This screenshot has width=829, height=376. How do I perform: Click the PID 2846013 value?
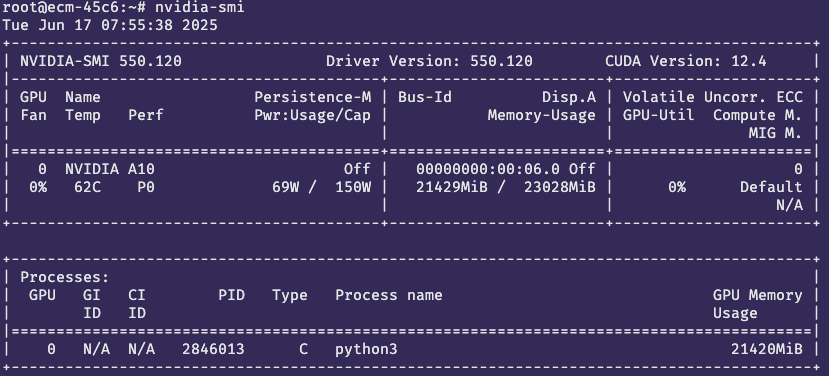tap(213, 349)
